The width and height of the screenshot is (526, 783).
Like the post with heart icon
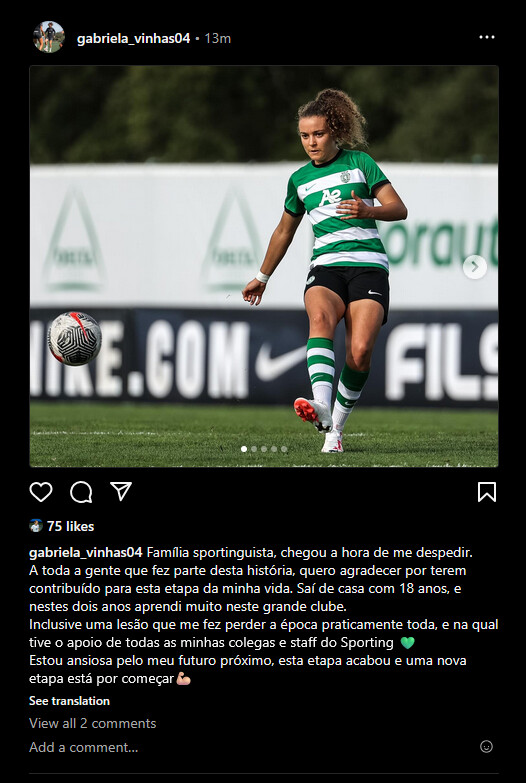coord(41,492)
